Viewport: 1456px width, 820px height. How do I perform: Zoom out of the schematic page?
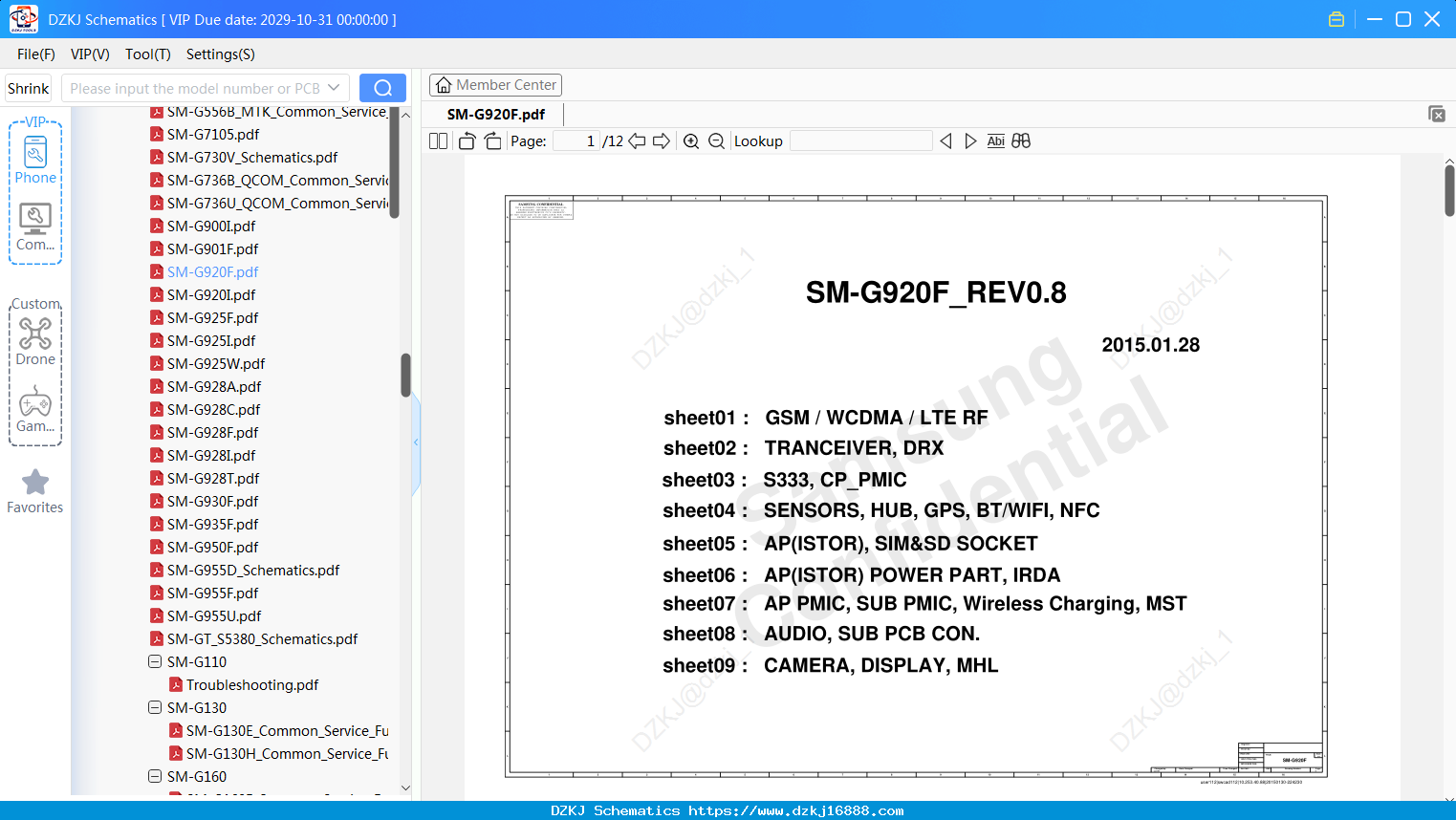[x=716, y=141]
